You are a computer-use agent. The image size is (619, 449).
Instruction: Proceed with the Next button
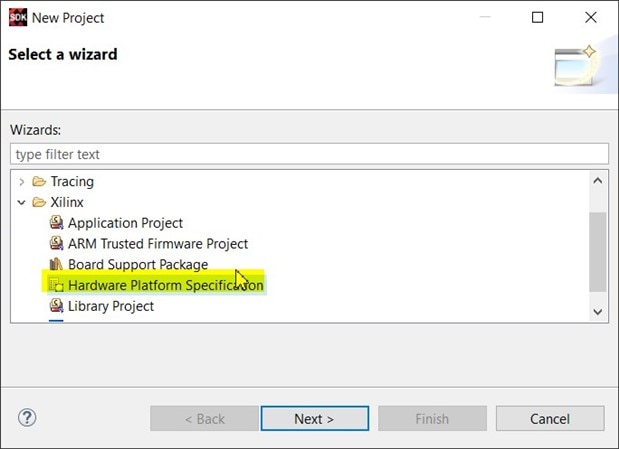[x=315, y=419]
